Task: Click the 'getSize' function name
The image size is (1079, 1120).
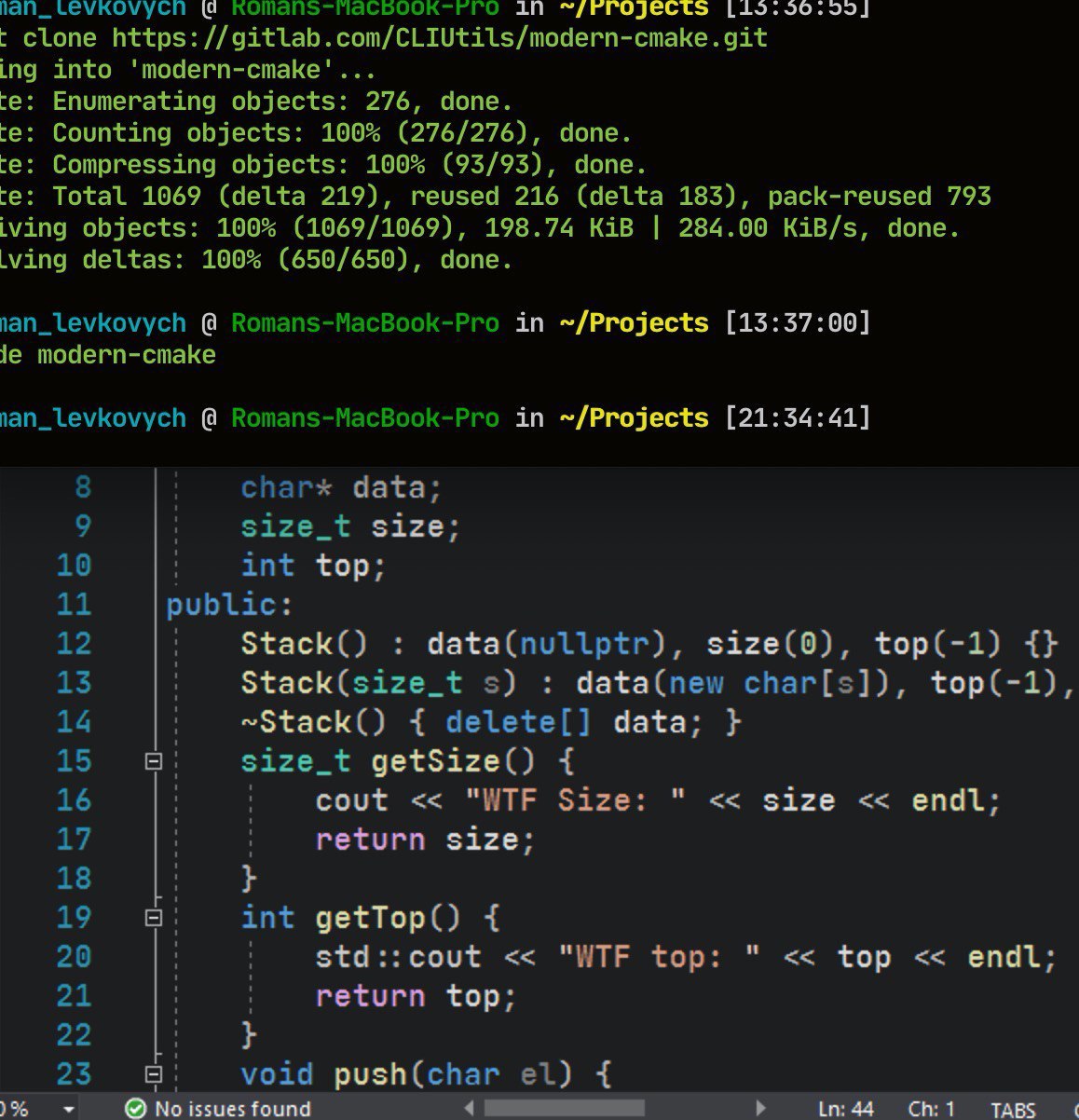Action: click(435, 761)
